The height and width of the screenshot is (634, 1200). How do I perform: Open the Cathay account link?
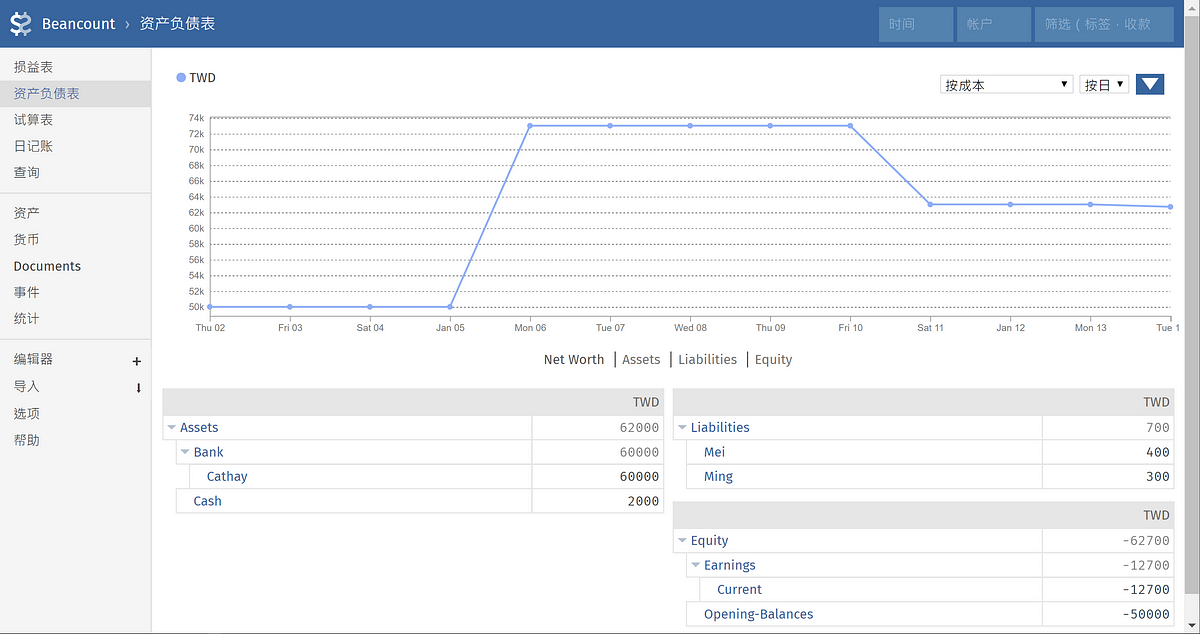227,477
